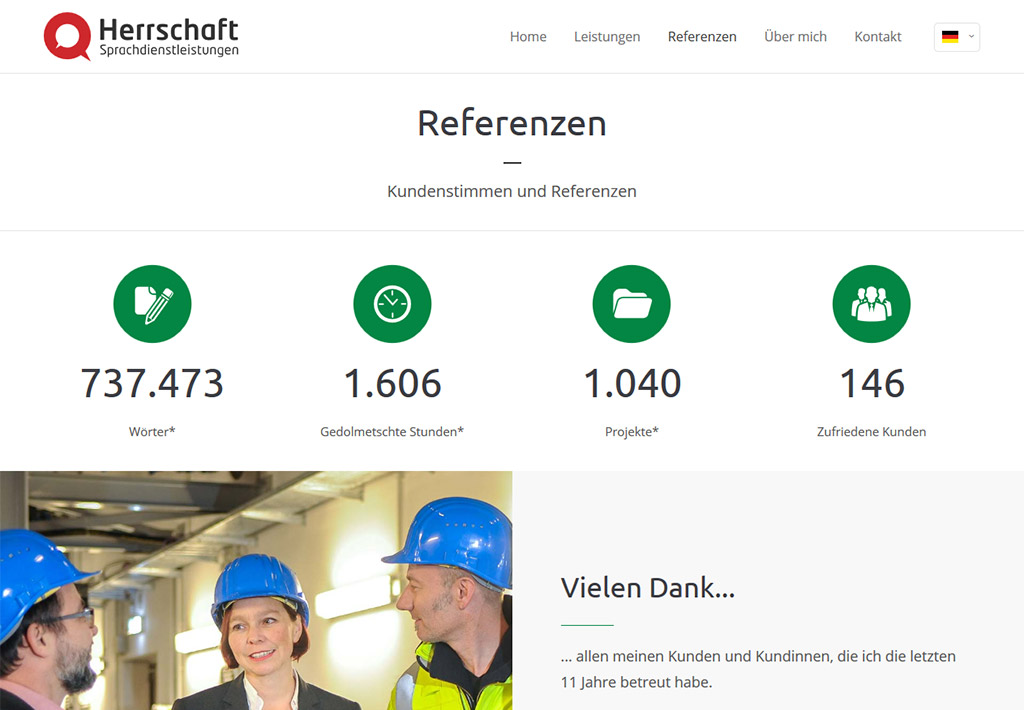
Task: Click the 1.606 hours counter
Action: coord(392,383)
